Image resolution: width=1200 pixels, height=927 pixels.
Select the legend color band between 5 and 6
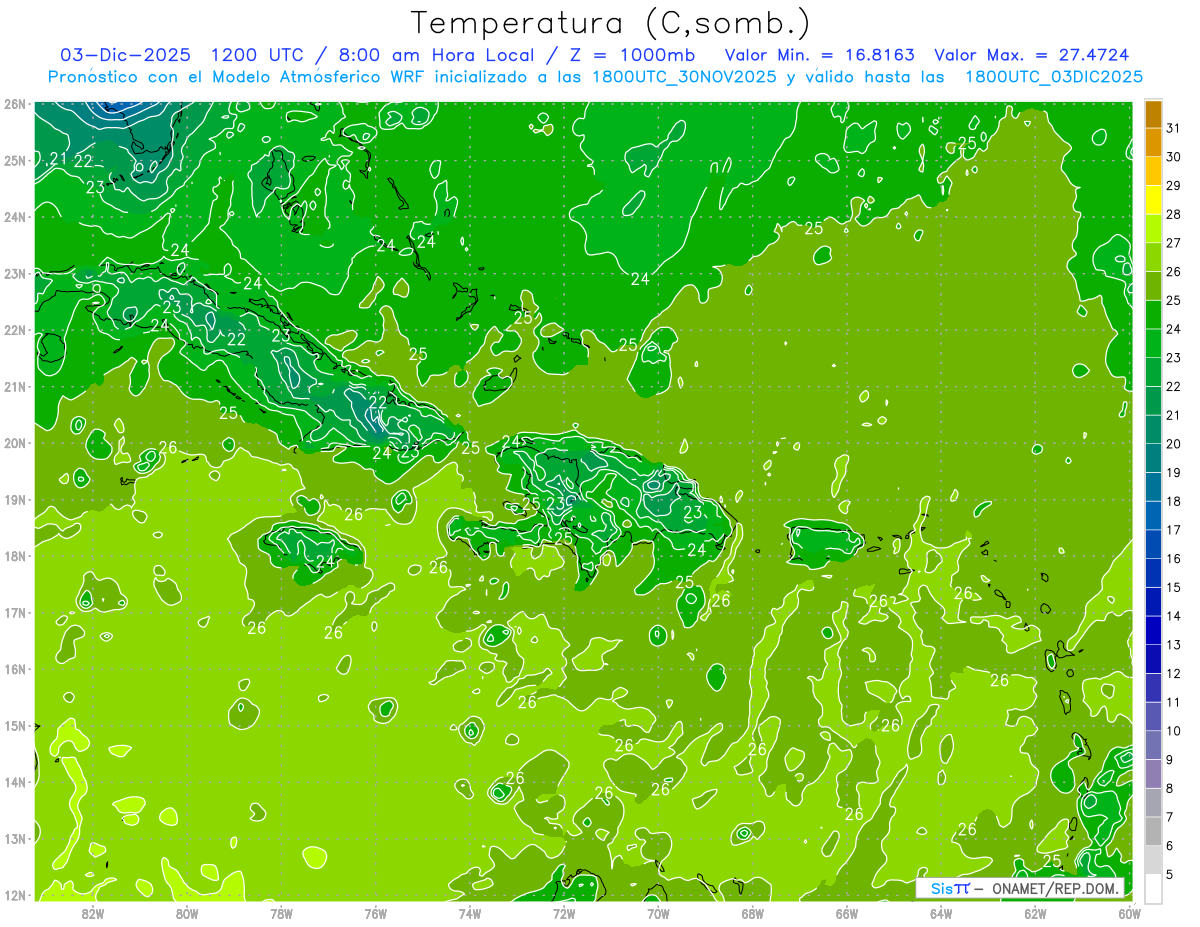pos(1153,860)
